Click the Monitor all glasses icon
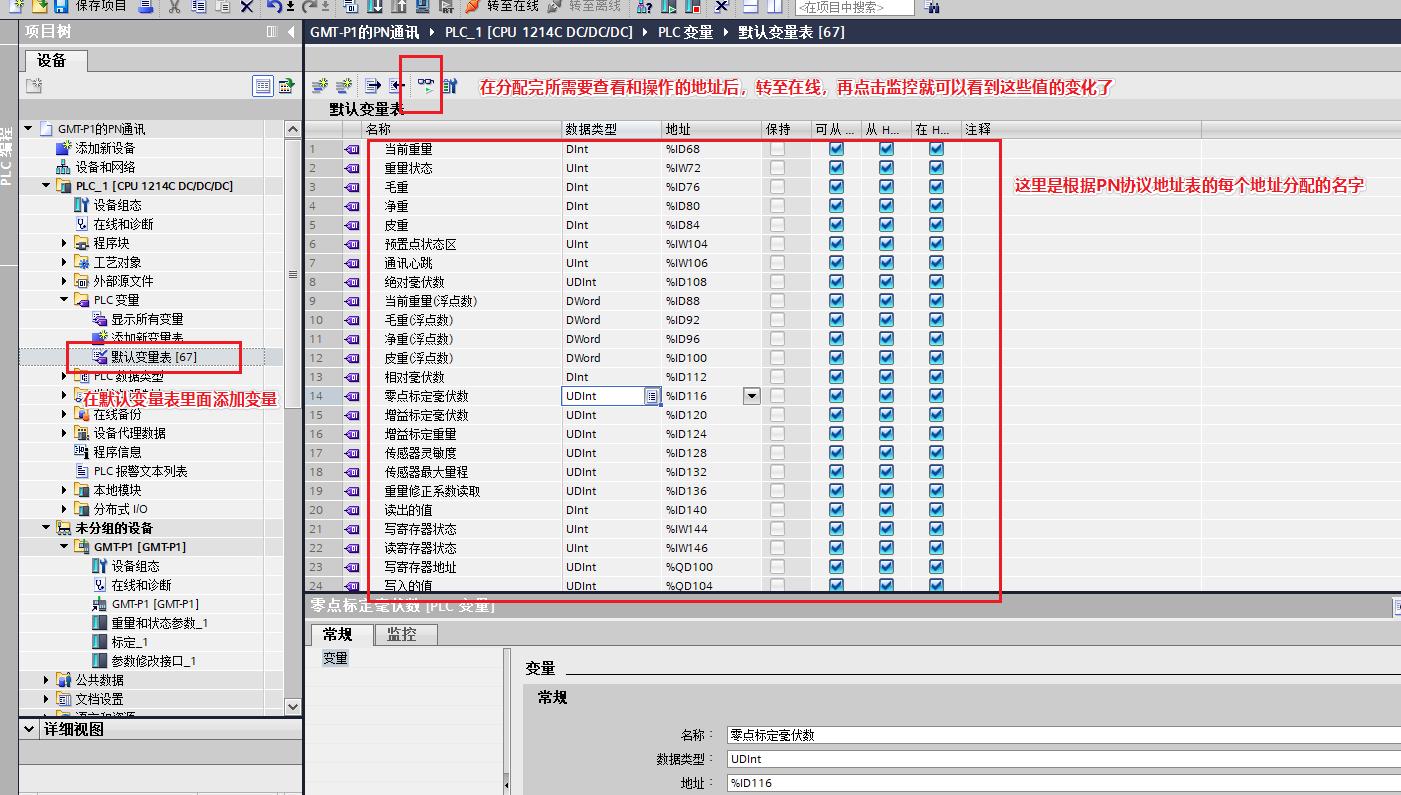1401x795 pixels. (x=426, y=86)
